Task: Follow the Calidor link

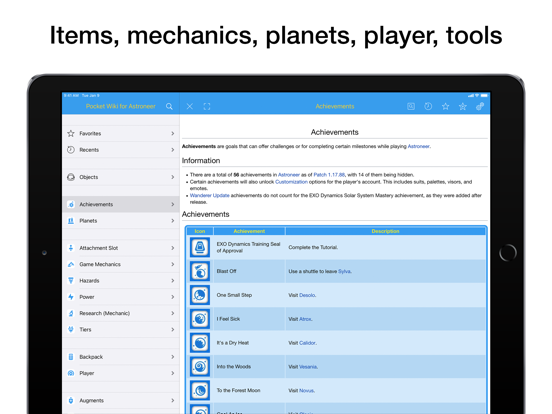Action: click(307, 343)
